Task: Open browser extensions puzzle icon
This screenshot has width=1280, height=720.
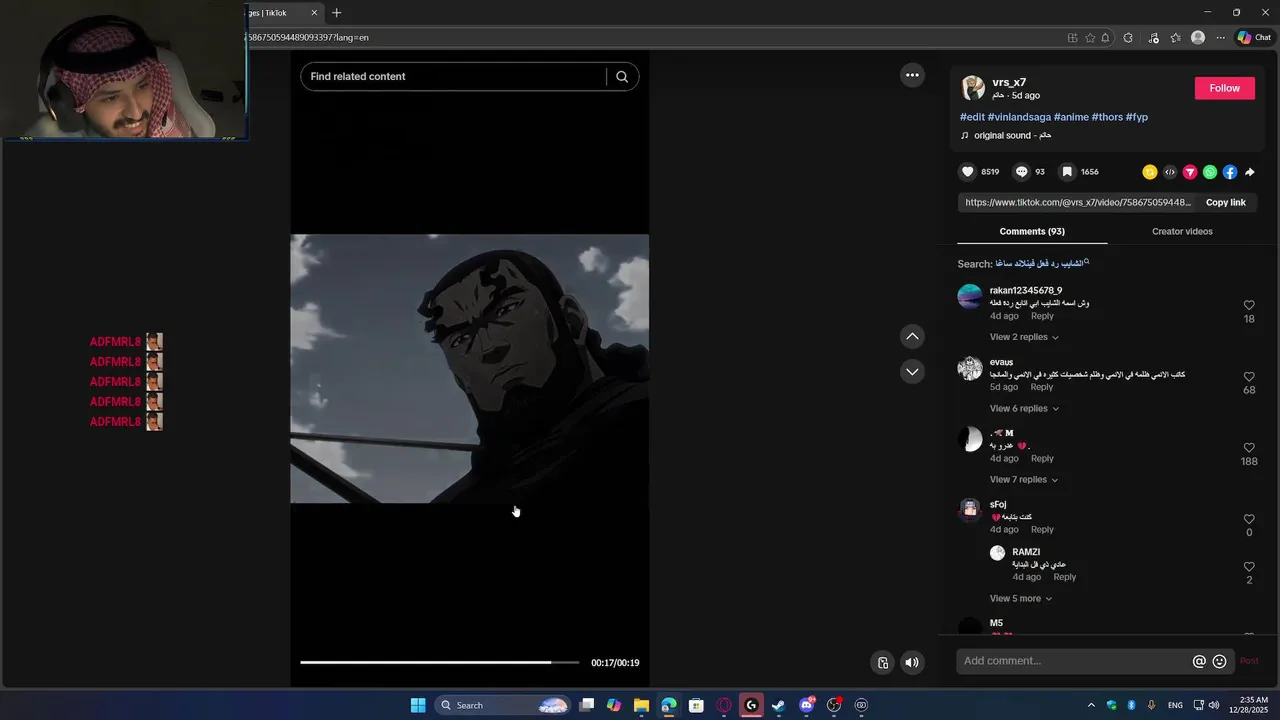Action: 1128,38
